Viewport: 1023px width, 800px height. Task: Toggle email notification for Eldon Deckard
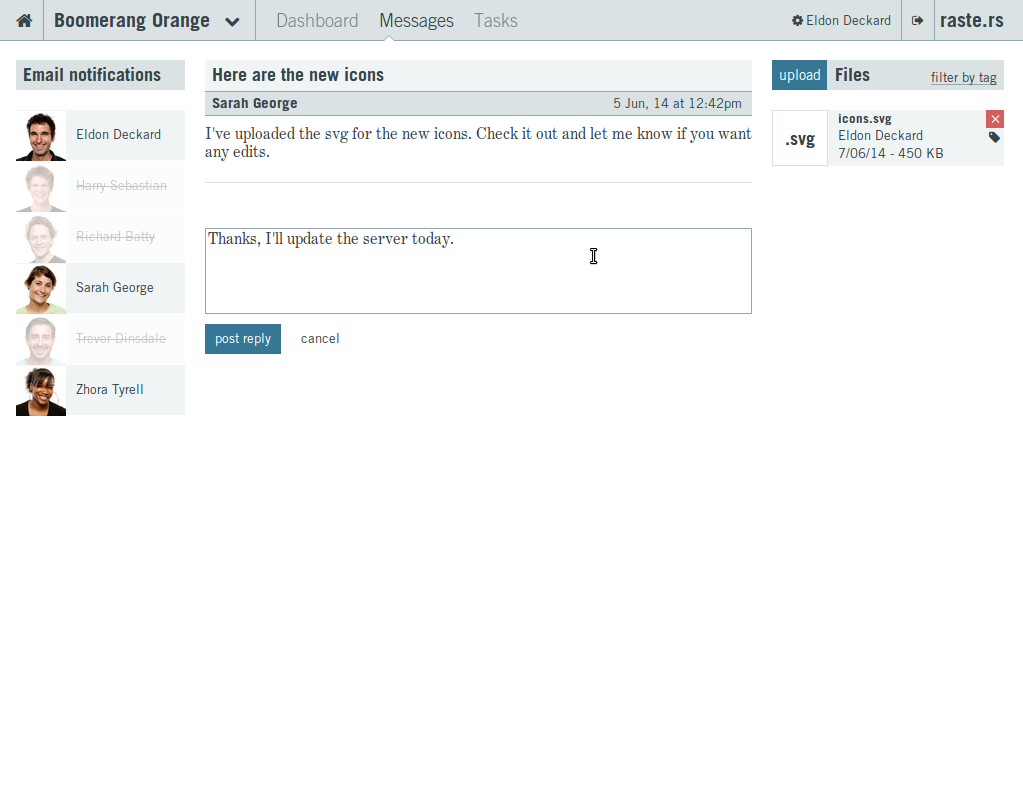(x=118, y=135)
